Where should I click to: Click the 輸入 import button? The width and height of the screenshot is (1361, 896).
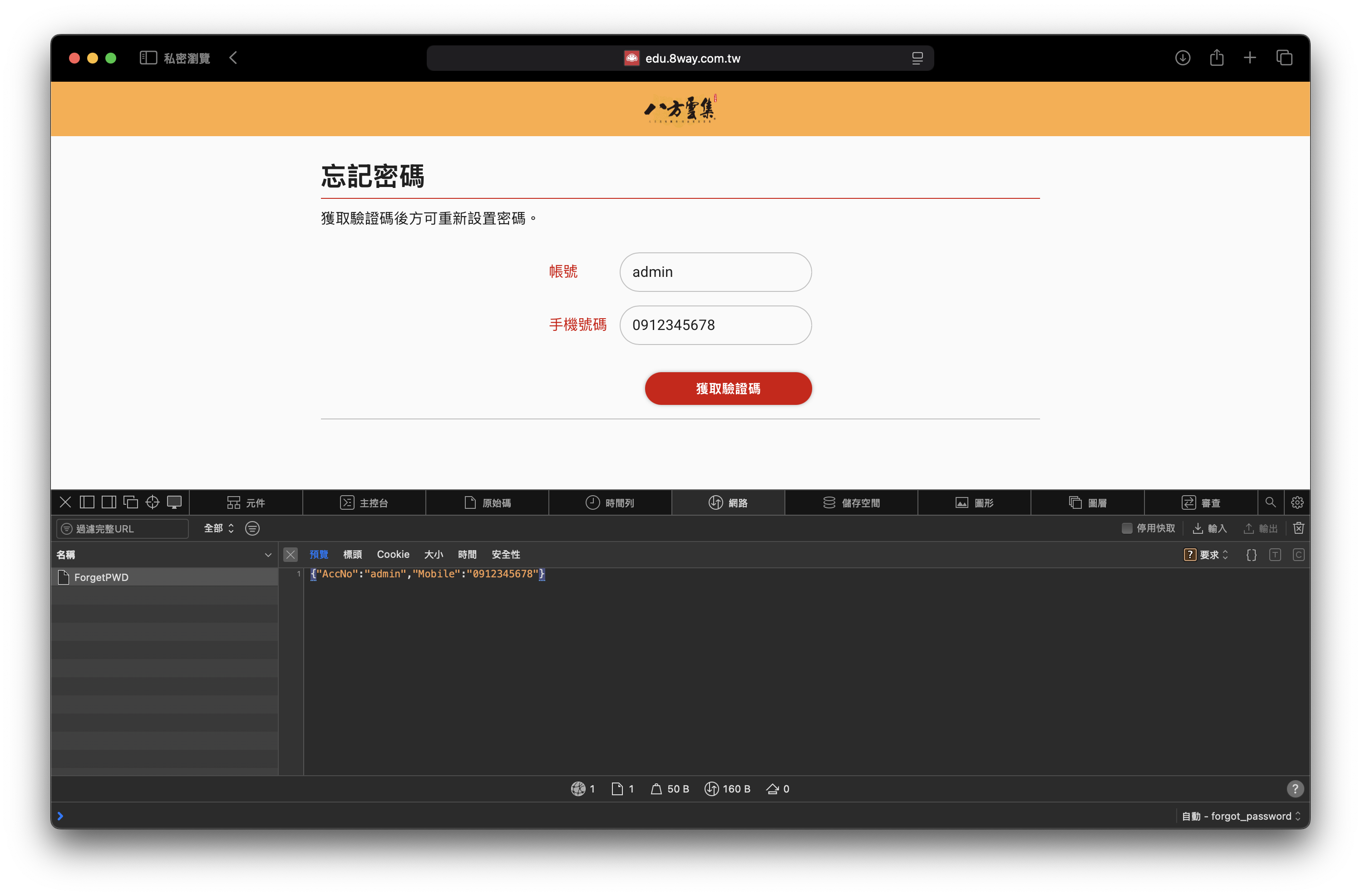1209,528
